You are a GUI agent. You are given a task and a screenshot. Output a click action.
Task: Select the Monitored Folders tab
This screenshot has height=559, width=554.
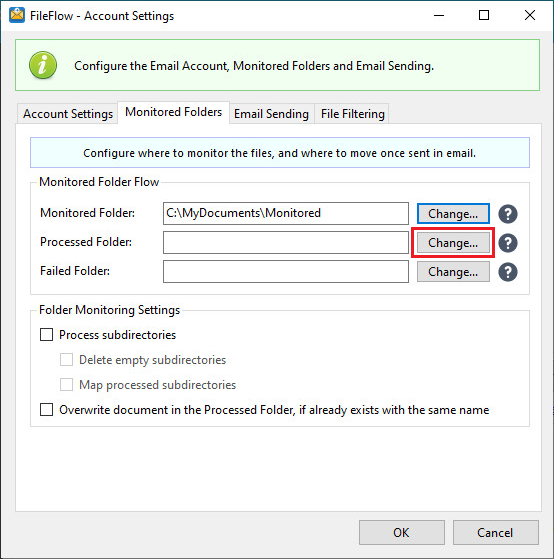tap(174, 112)
